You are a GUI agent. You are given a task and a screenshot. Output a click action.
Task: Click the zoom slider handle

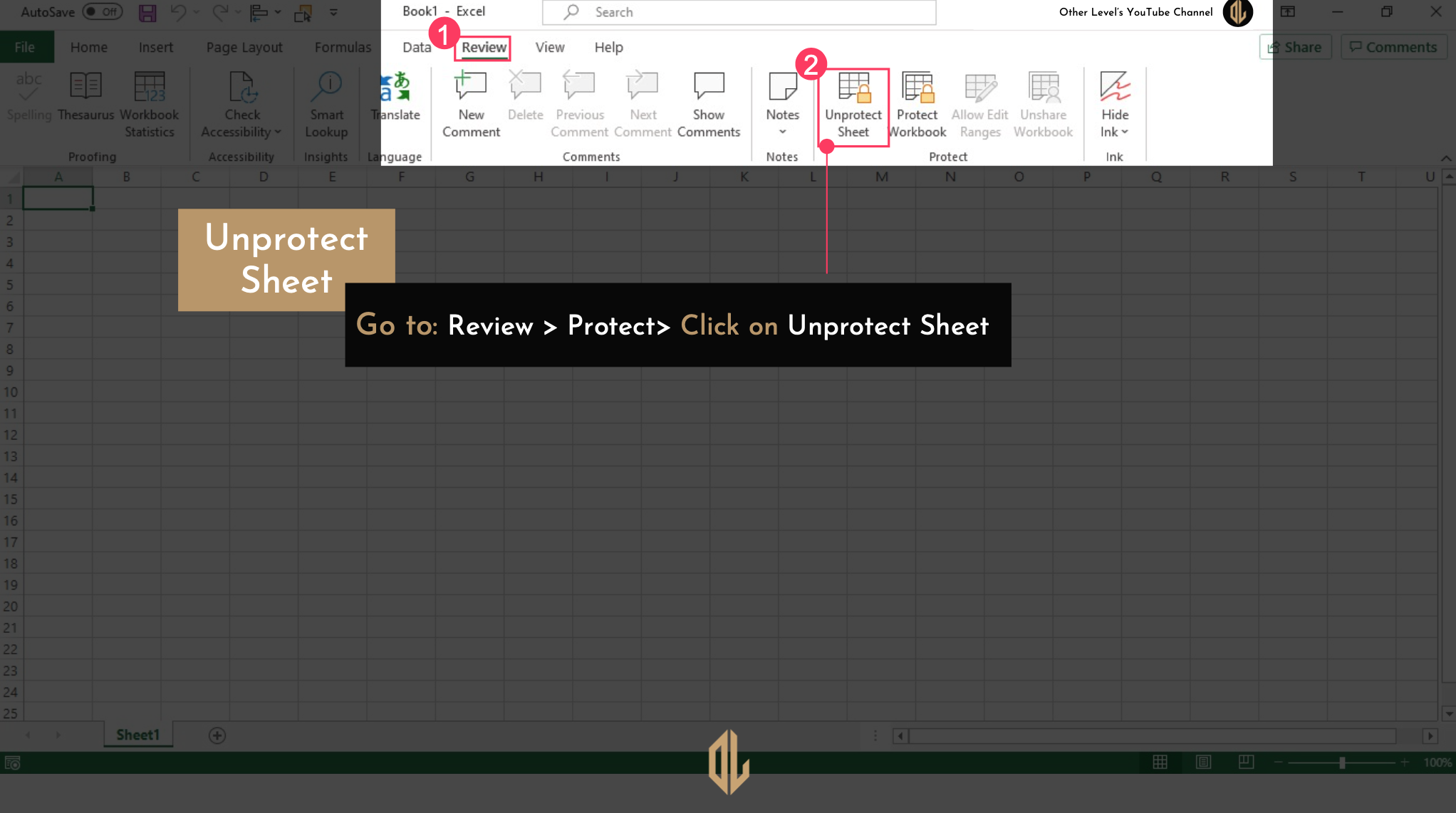click(x=1342, y=762)
